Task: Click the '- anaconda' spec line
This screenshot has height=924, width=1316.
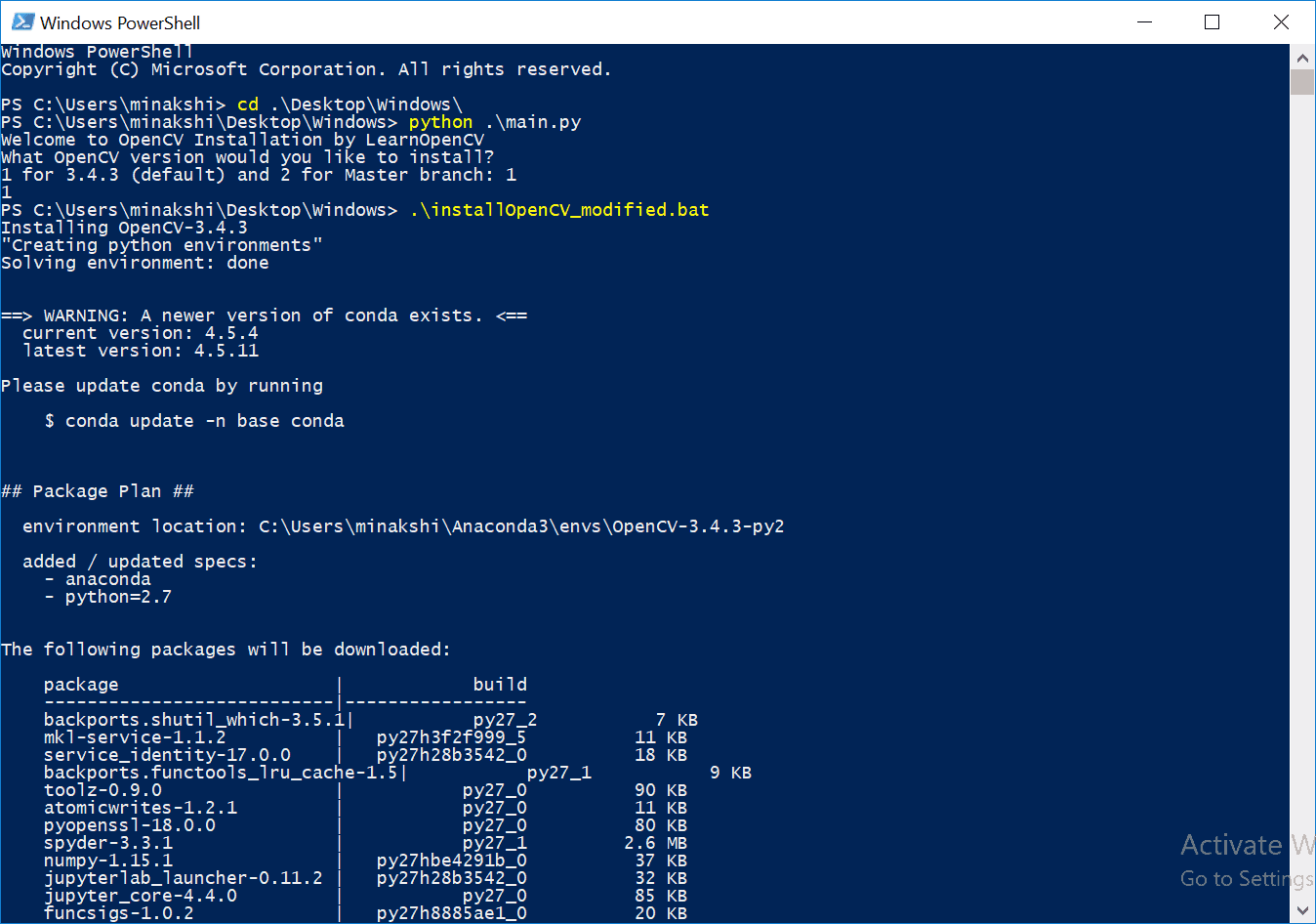Action: (x=98, y=579)
